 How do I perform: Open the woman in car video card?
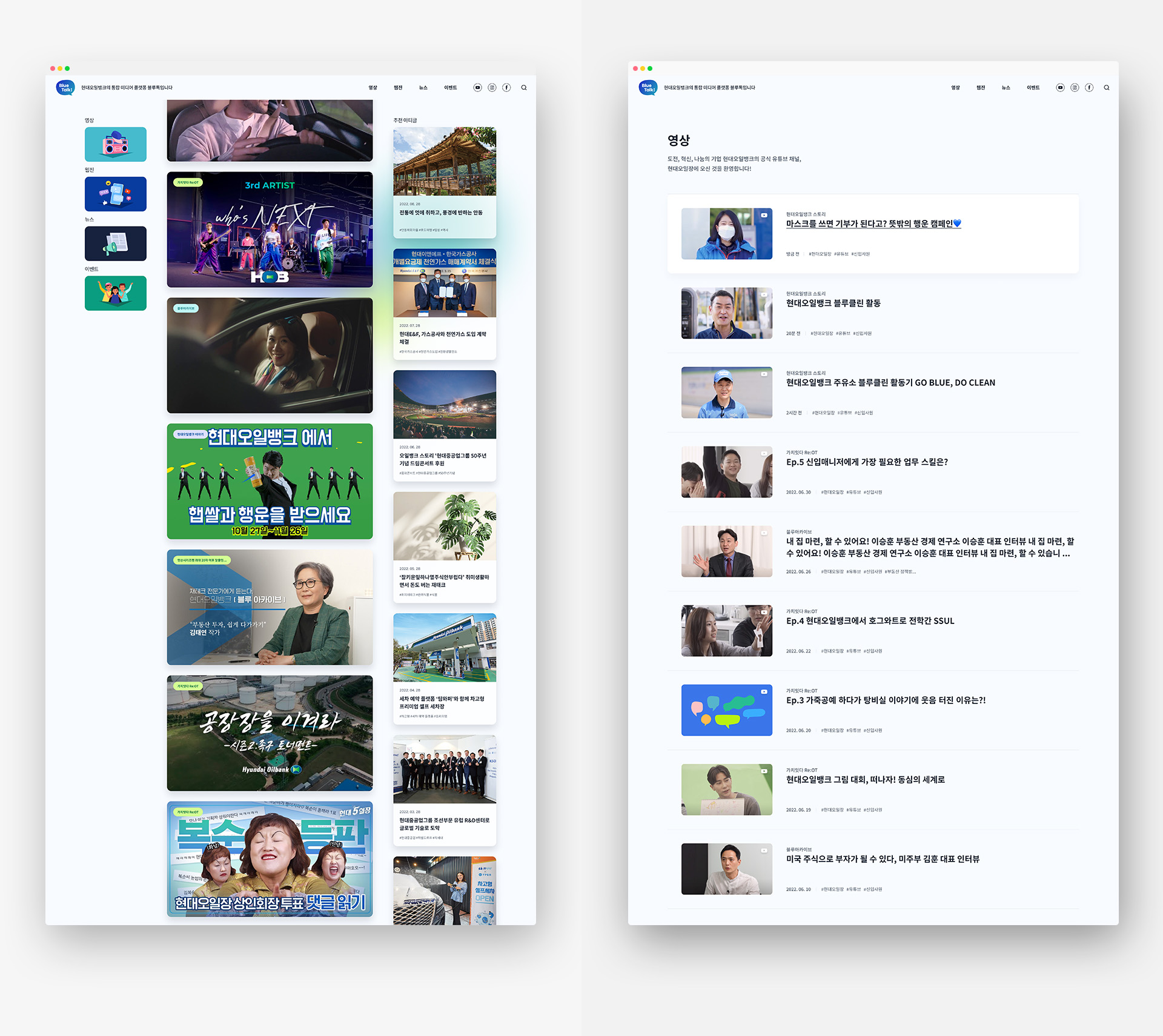(x=270, y=356)
